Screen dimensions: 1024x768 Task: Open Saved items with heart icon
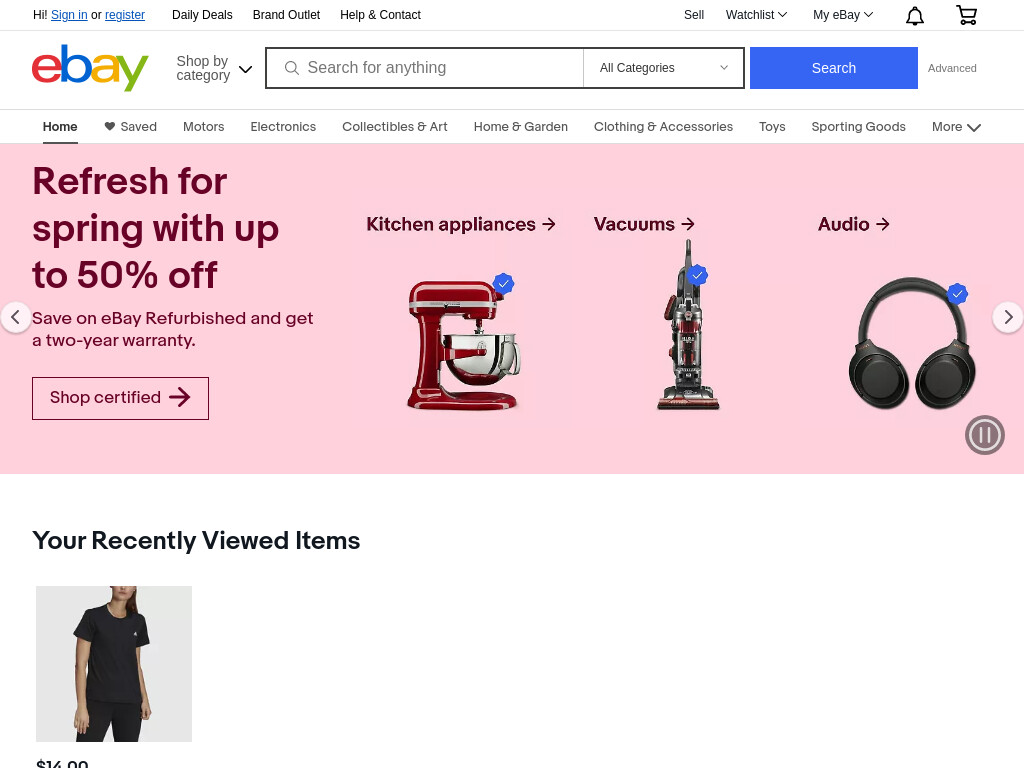[x=131, y=127]
